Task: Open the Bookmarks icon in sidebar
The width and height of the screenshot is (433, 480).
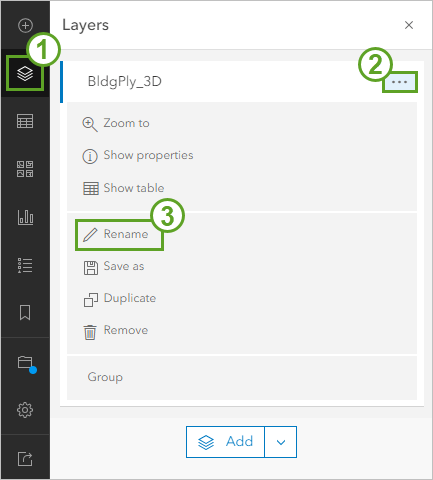Action: tap(25, 313)
